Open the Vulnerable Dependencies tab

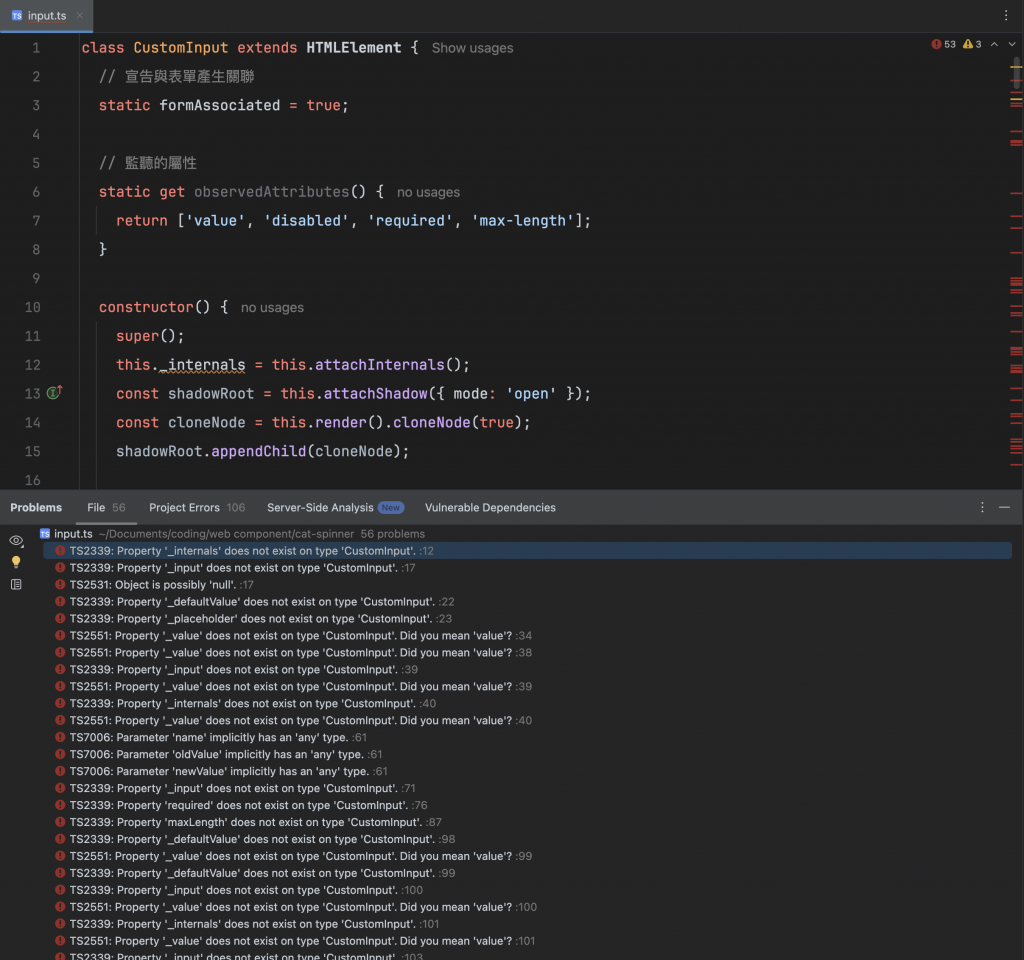coord(490,507)
